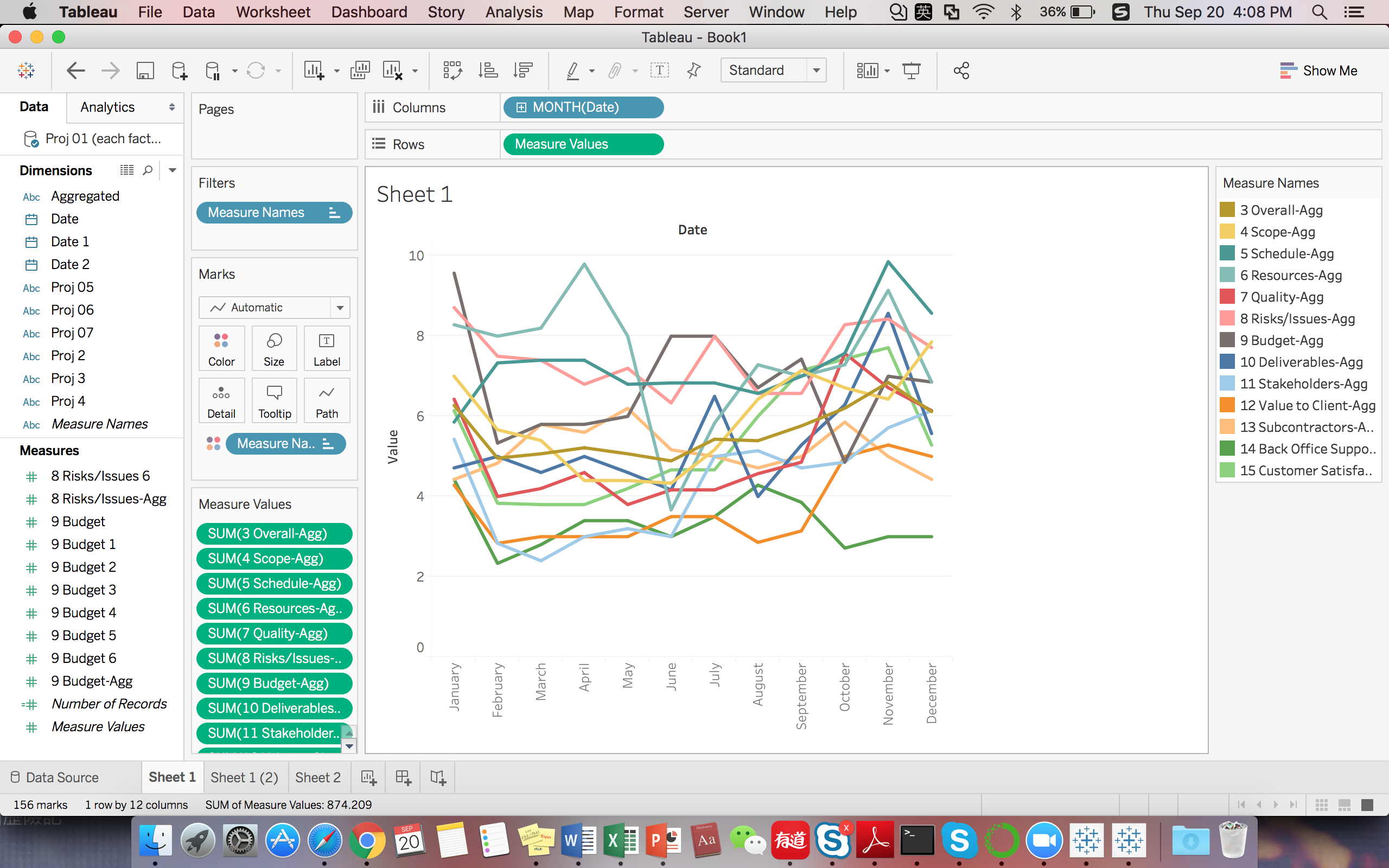This screenshot has width=1389, height=868.
Task: Click the Share workbook icon
Action: tap(961, 71)
